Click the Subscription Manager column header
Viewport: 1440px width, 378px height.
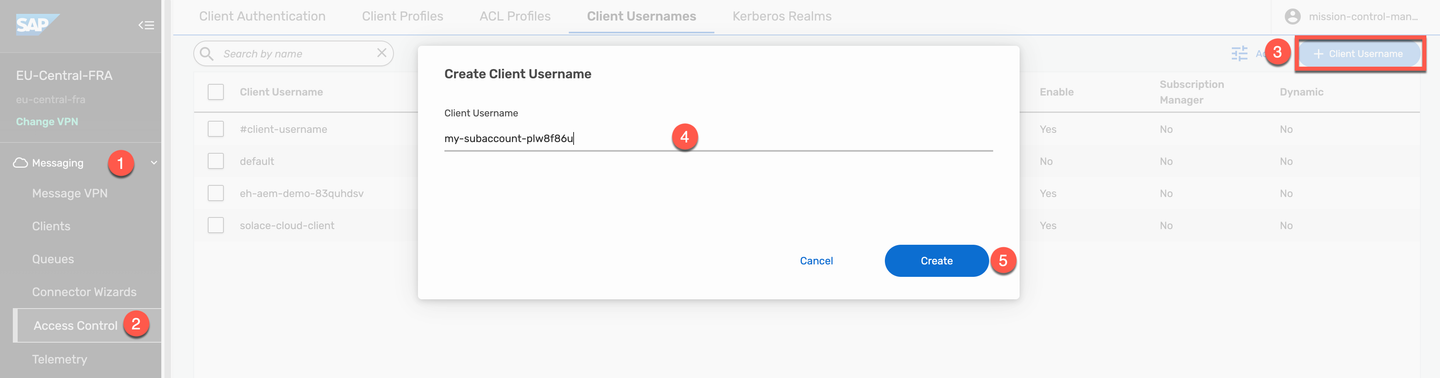pyautogui.click(x=1192, y=92)
